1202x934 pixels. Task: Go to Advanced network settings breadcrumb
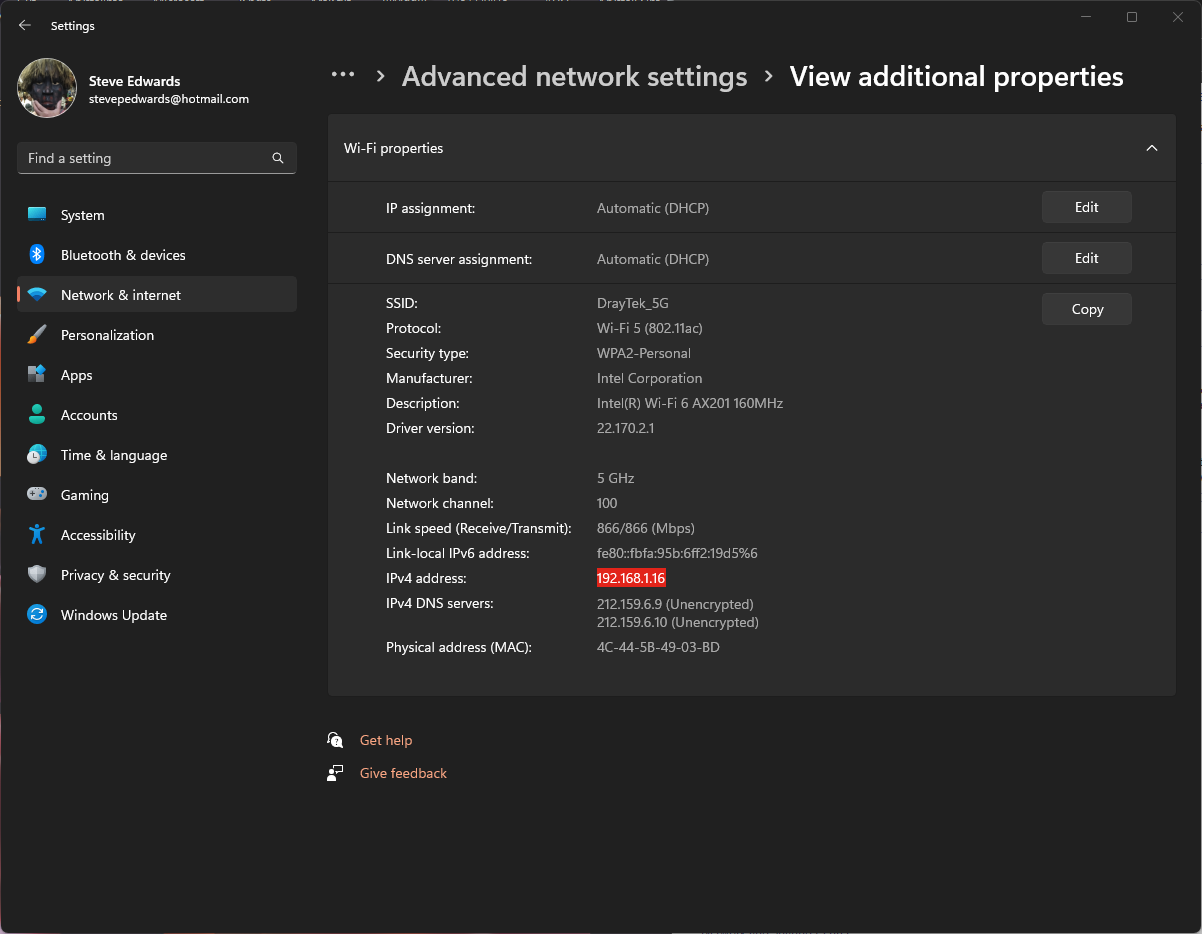point(574,77)
